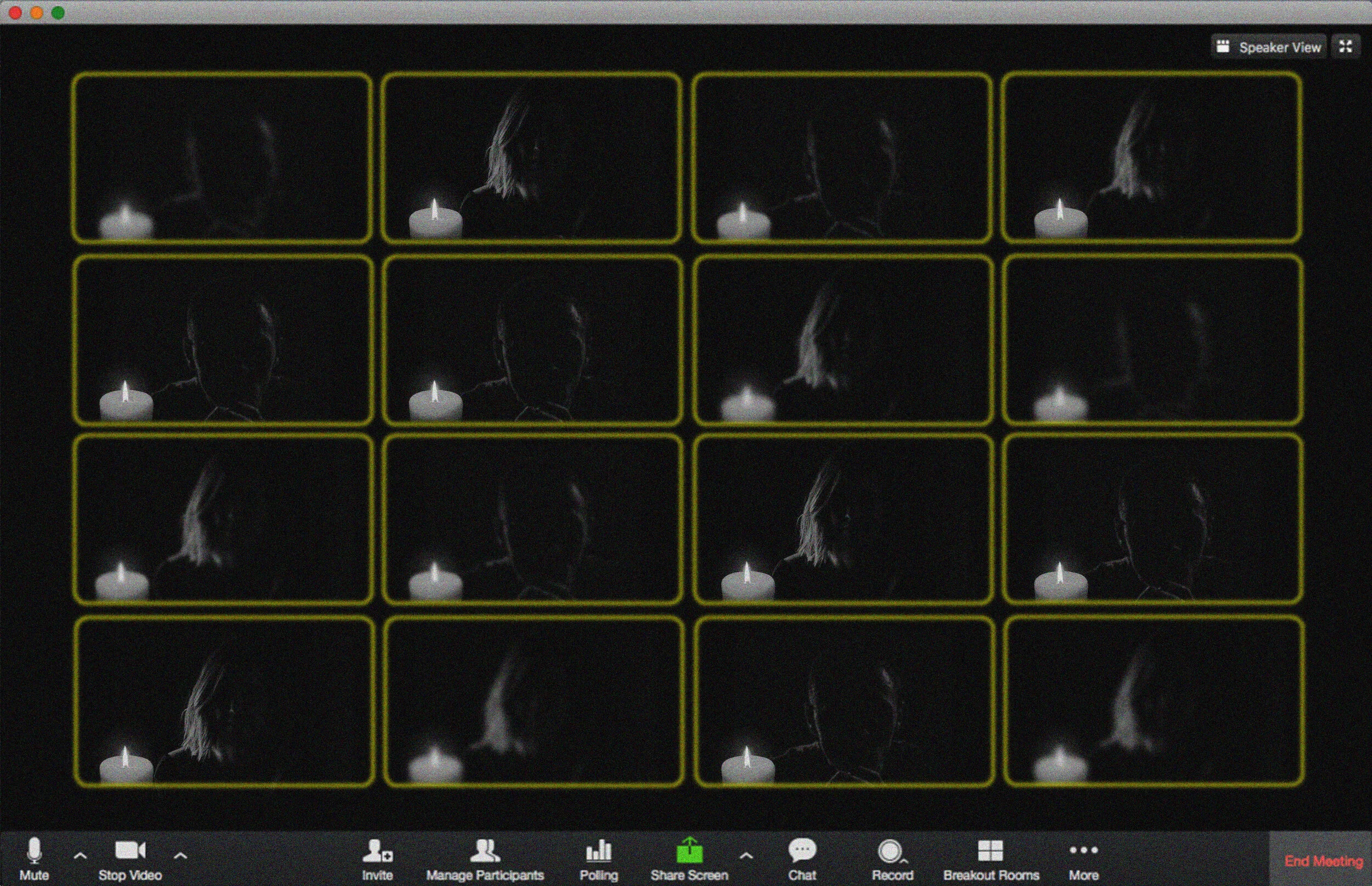Open the Invite participants icon
Screen dimensions: 1372x886
[x=377, y=859]
